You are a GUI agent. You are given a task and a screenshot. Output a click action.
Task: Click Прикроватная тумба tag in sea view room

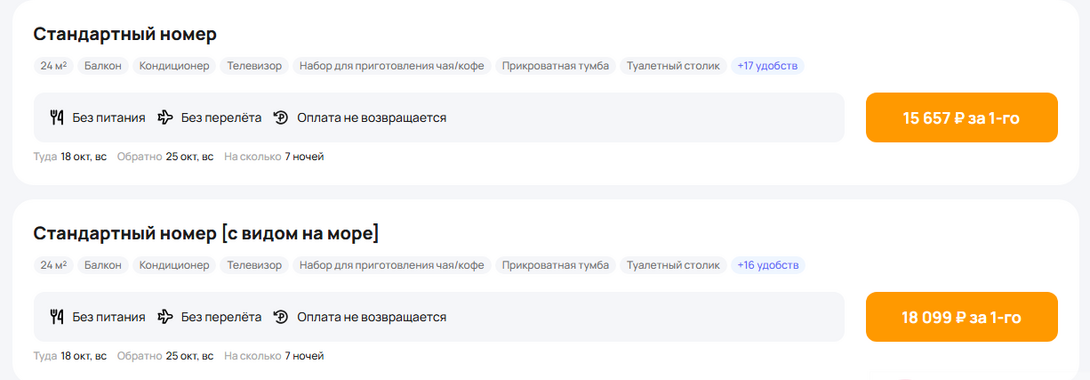(555, 265)
